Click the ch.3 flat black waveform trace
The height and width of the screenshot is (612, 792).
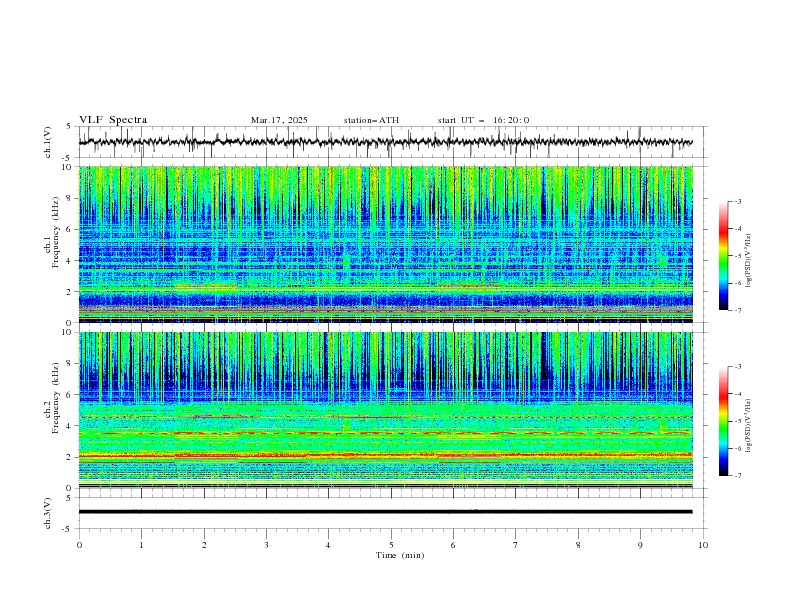click(385, 512)
